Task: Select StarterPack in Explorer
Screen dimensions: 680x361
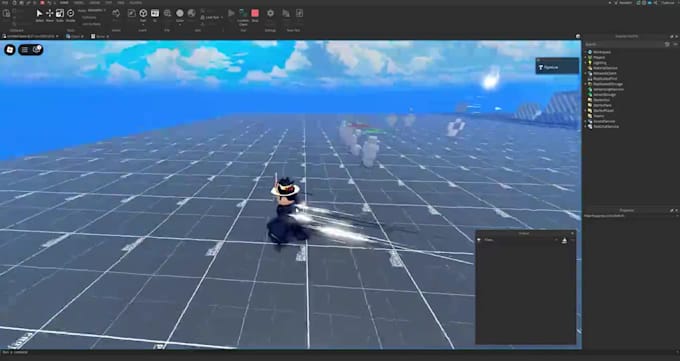Action: [603, 105]
